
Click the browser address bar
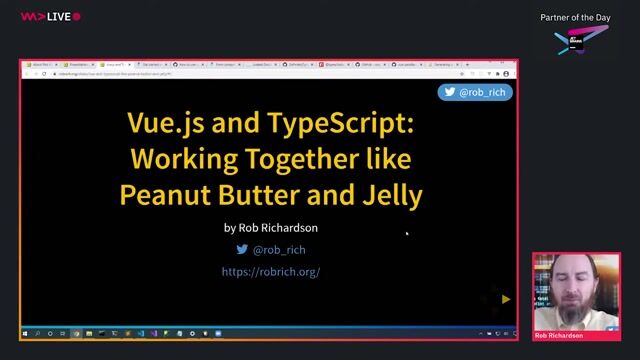pyautogui.click(x=257, y=74)
